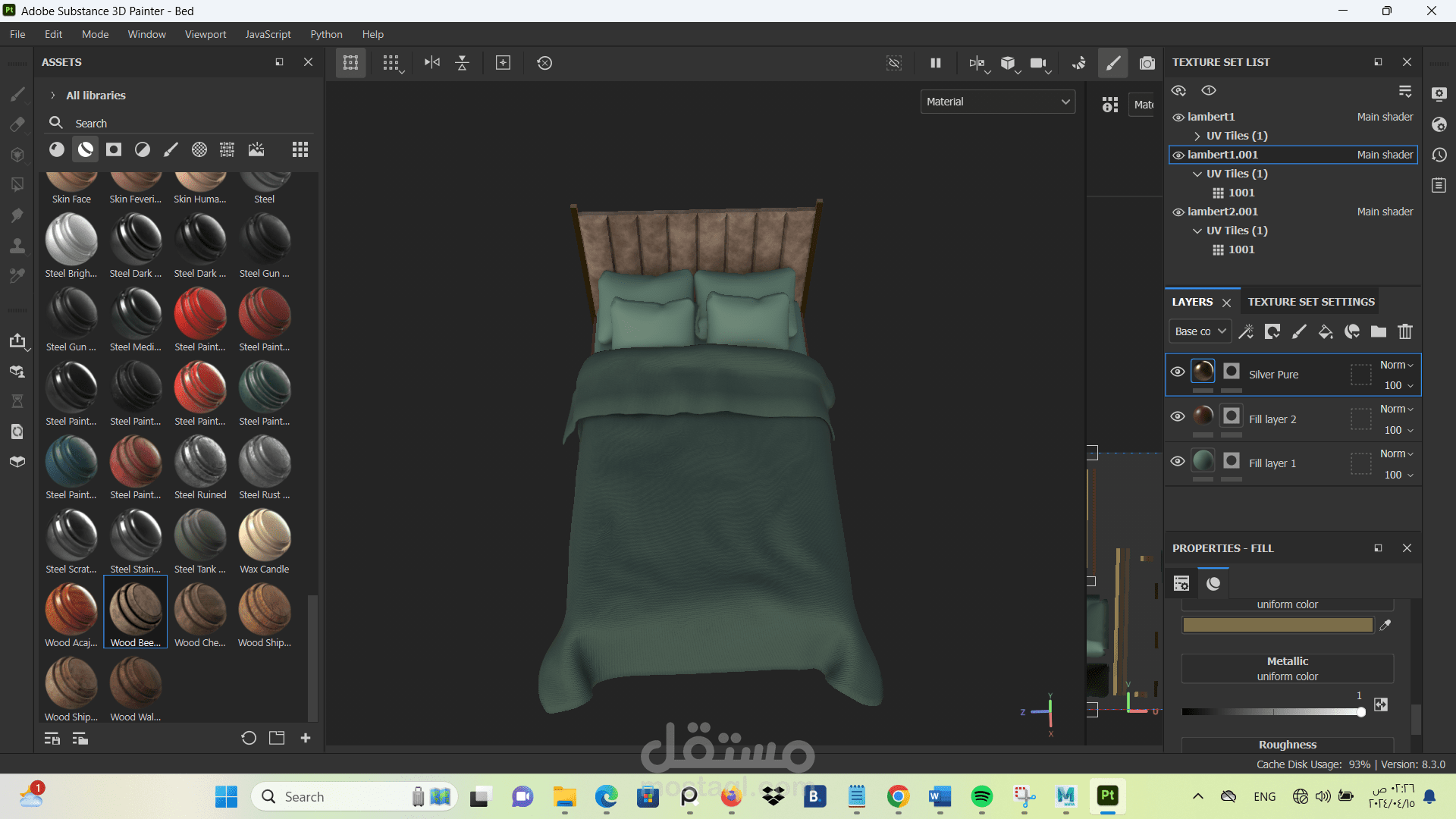Viewport: 1456px width, 819px height.
Task: Open Base color channel dropdown in Layers
Action: pyautogui.click(x=1200, y=331)
